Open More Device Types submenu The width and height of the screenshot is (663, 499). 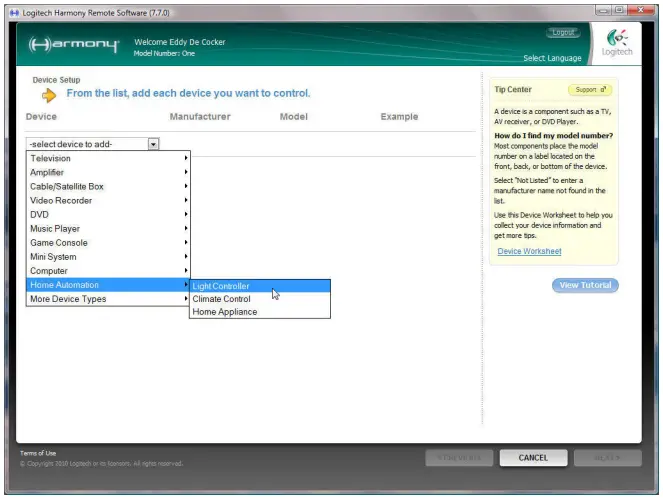pyautogui.click(x=108, y=299)
